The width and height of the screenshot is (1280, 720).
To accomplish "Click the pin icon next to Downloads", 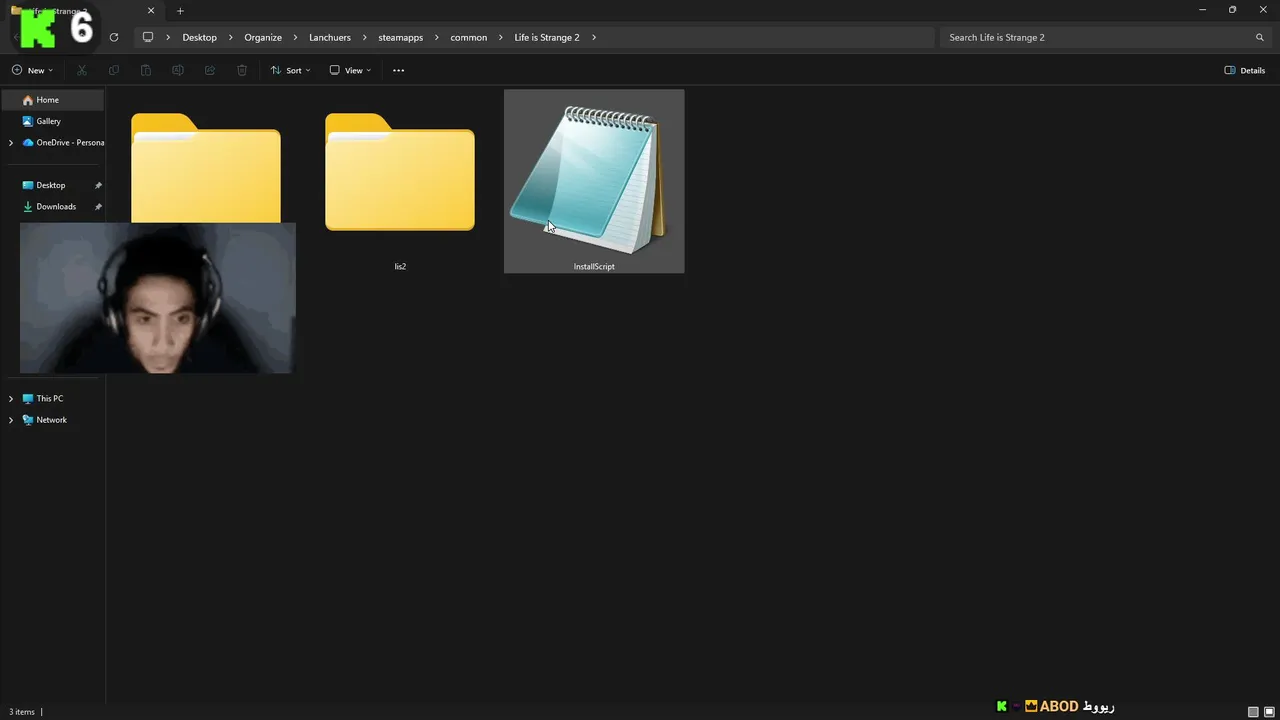I will coord(98,206).
